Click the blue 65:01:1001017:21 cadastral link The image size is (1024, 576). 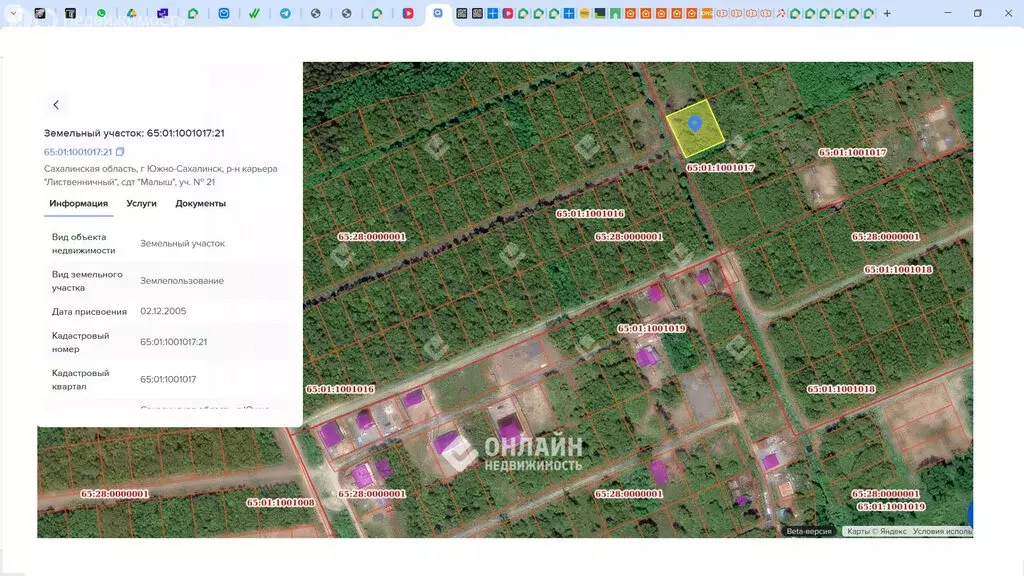(78, 152)
